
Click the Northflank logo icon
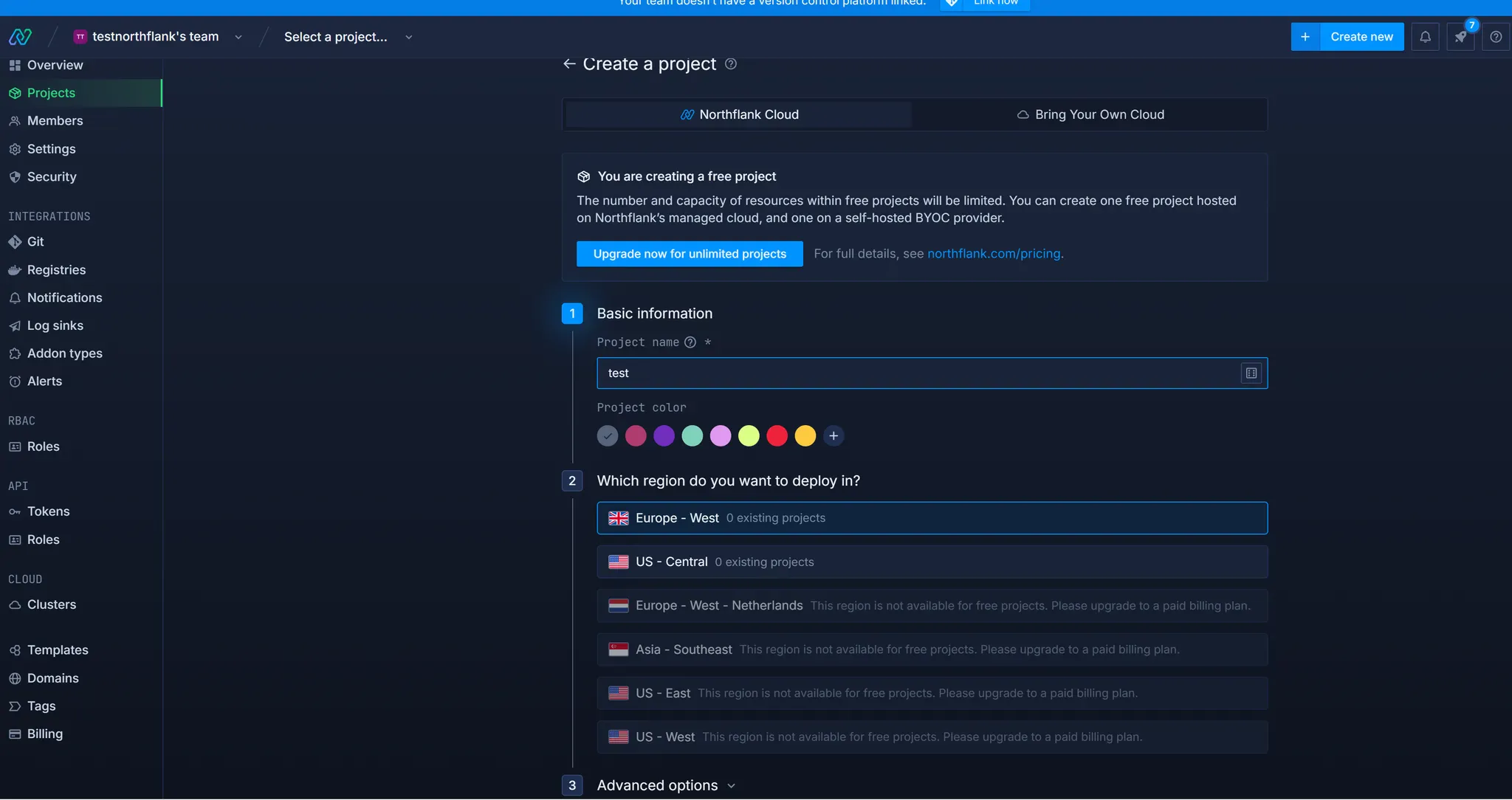point(20,36)
